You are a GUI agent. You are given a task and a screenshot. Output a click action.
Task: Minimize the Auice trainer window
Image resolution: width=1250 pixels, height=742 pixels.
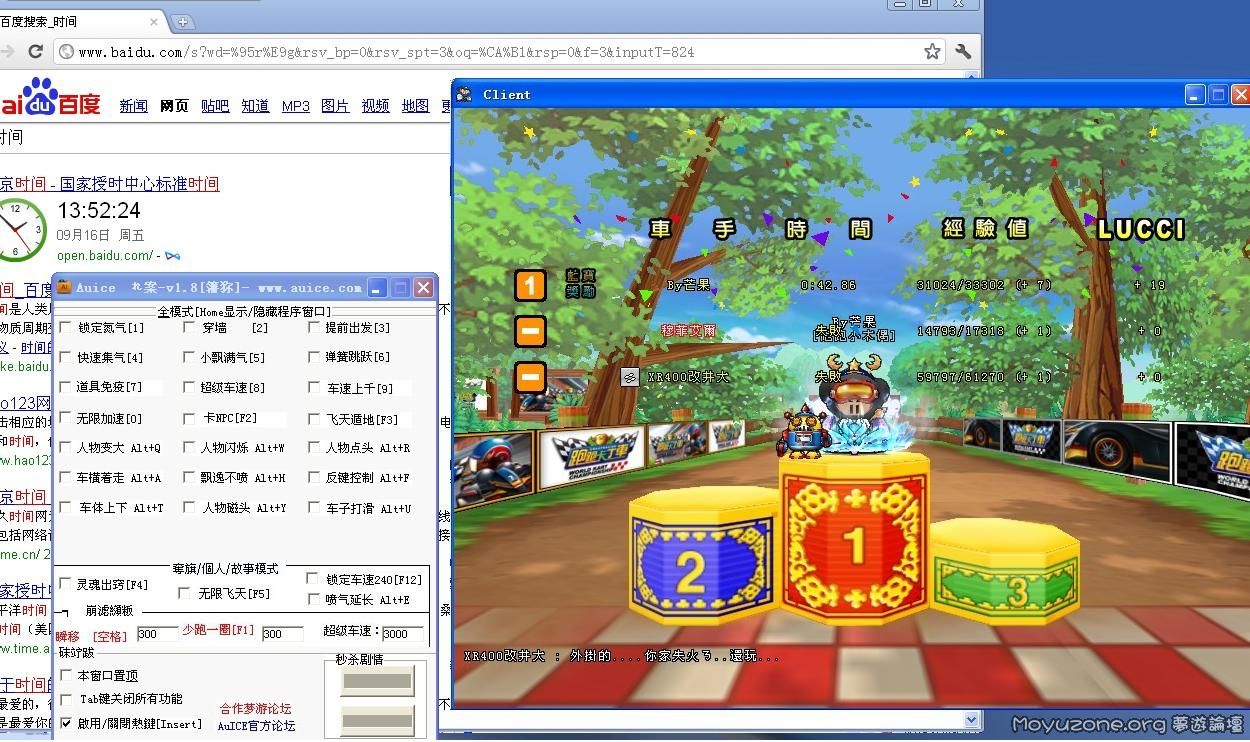(x=378, y=288)
